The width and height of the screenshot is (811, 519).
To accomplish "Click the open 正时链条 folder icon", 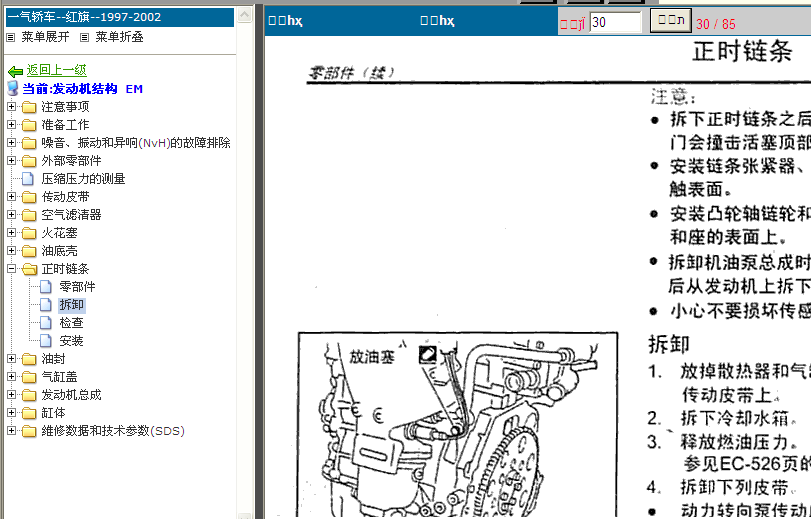I will tap(29, 269).
